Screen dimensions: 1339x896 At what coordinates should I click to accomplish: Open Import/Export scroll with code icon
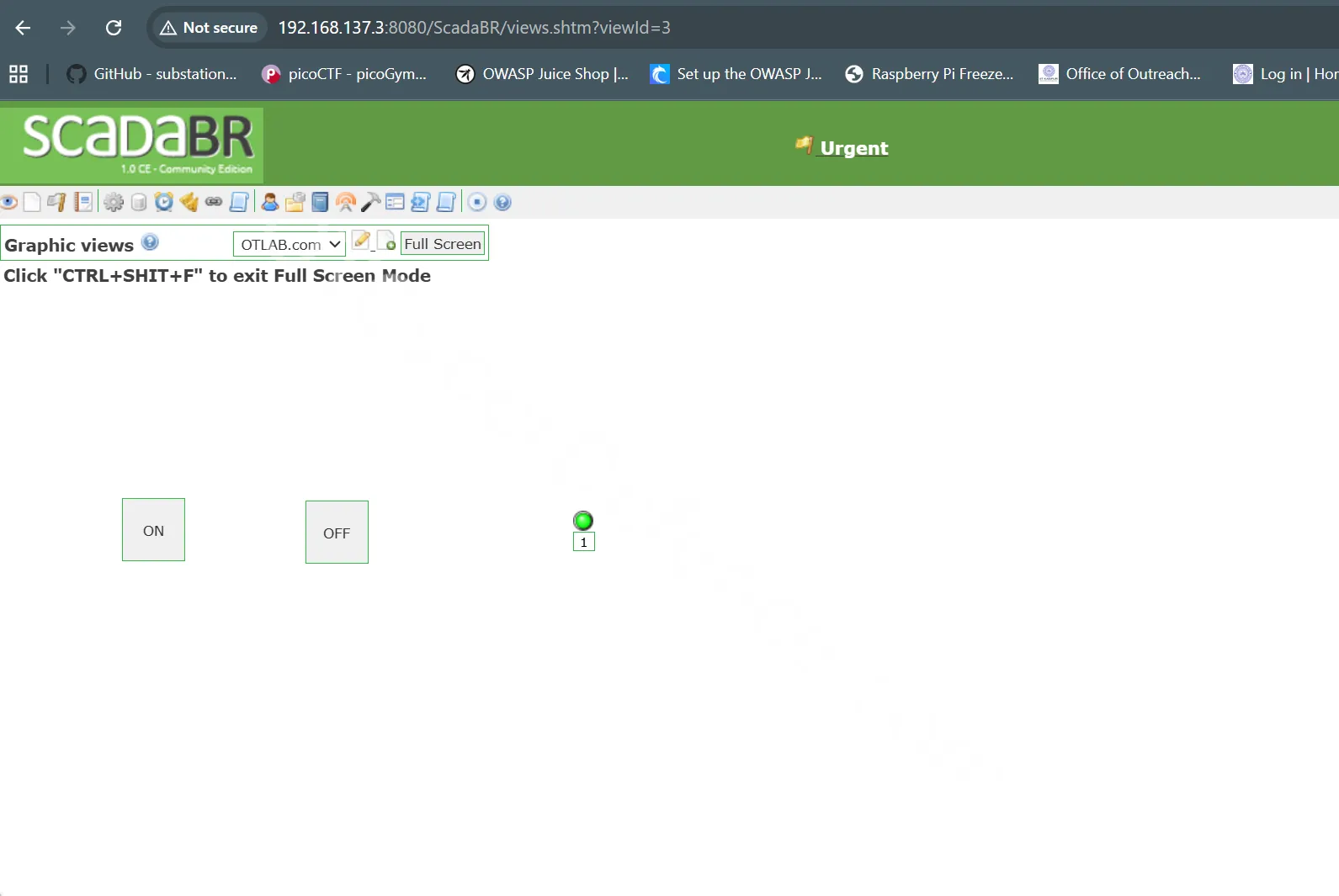420,202
